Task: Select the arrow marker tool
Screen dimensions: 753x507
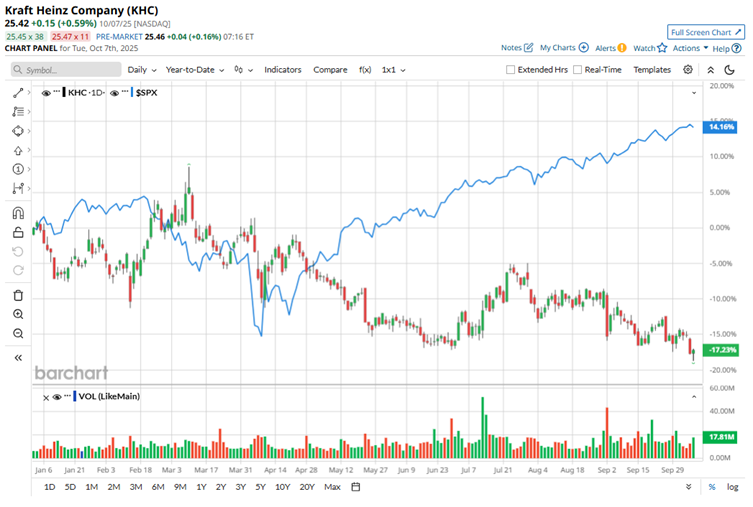Action: (18, 150)
